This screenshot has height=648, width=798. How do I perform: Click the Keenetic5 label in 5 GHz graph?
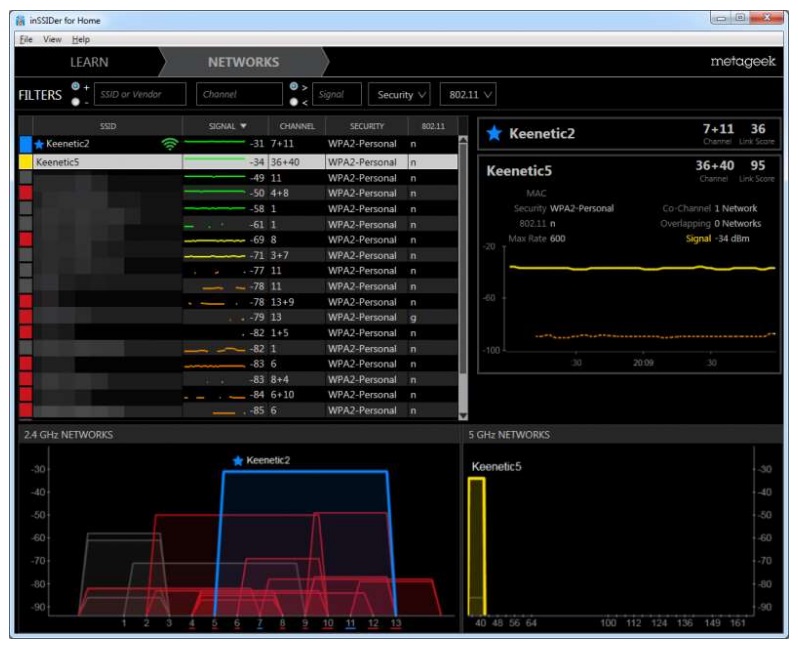(497, 467)
